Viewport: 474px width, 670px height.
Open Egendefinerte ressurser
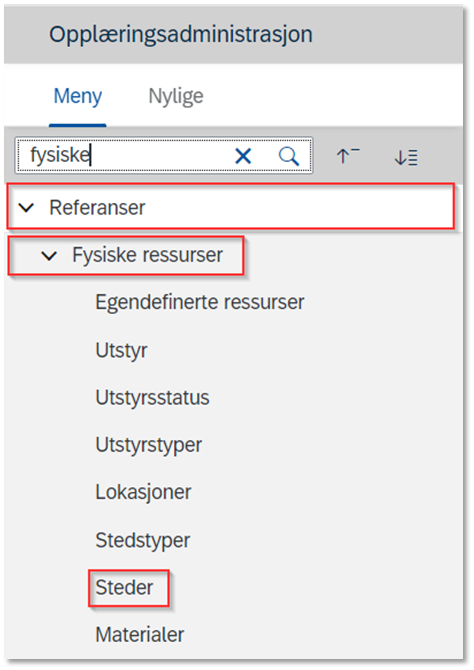click(200, 303)
